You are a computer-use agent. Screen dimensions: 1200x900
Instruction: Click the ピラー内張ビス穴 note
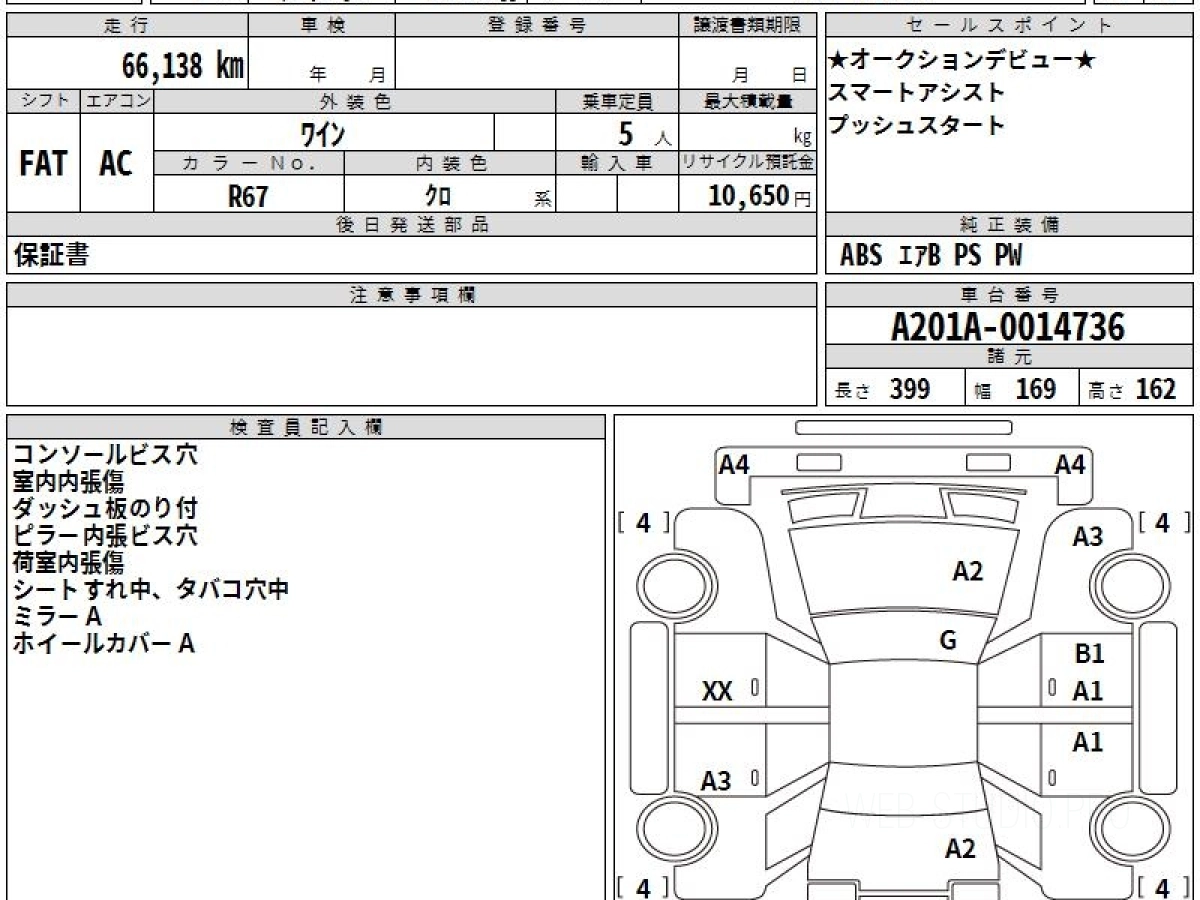click(105, 536)
